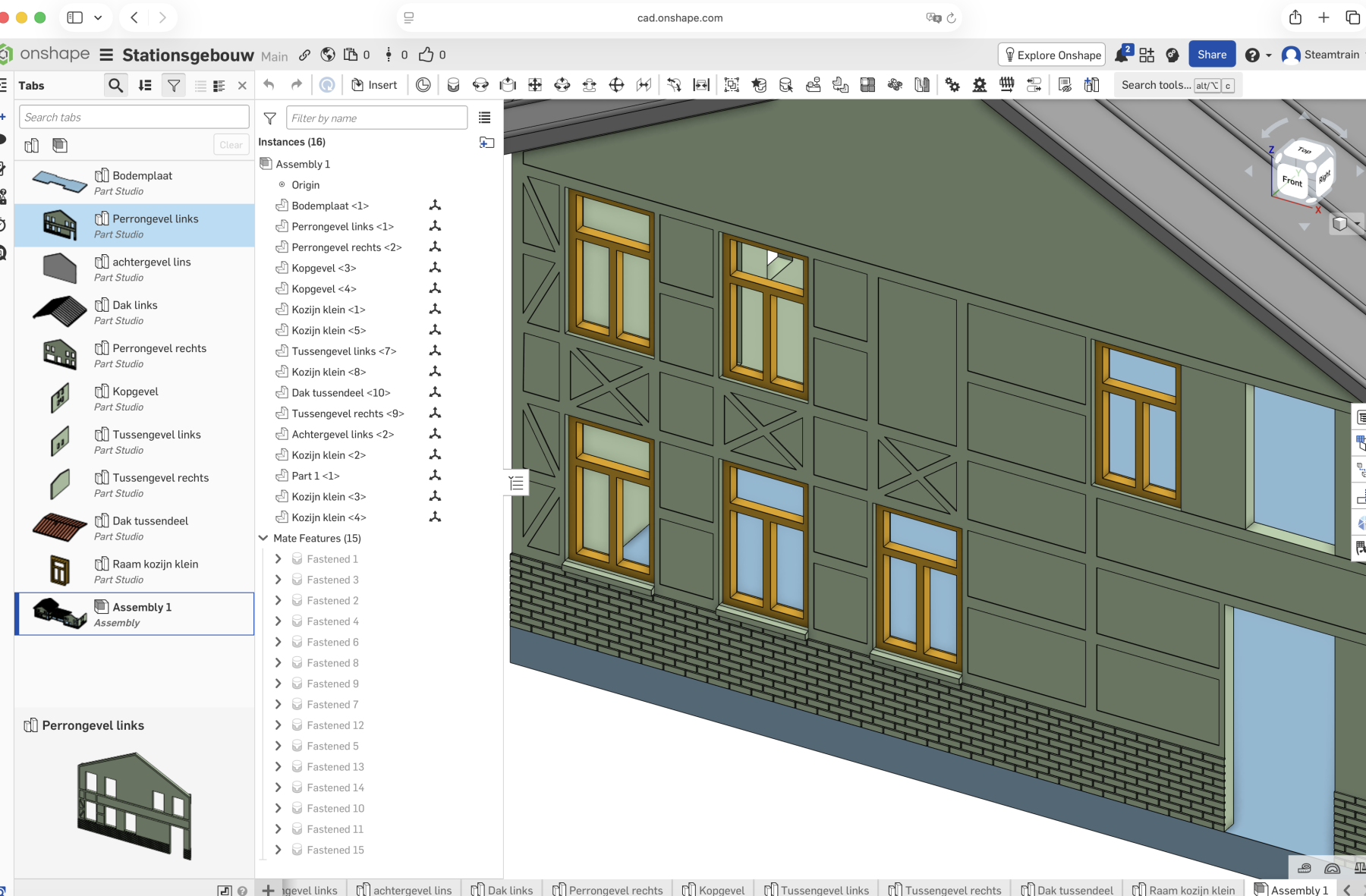1366x896 pixels.
Task: Switch to the Dak links bottom tab
Action: 502,889
